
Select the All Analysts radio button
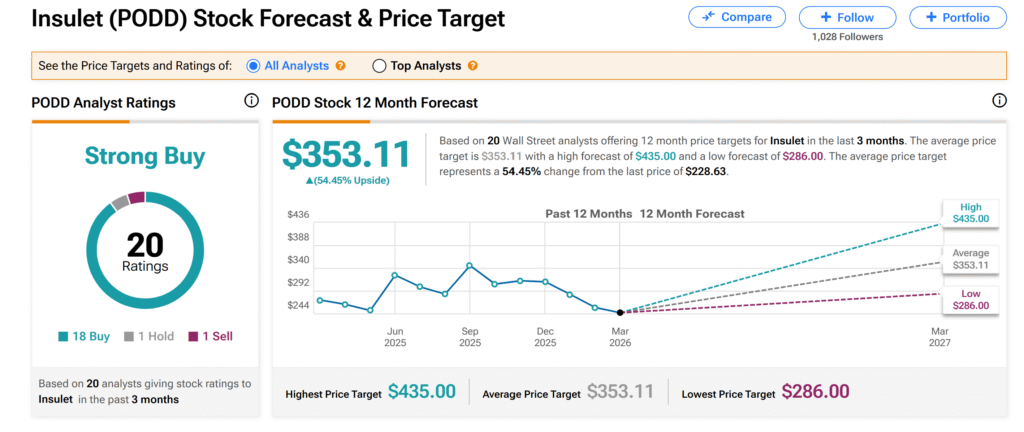coord(252,66)
